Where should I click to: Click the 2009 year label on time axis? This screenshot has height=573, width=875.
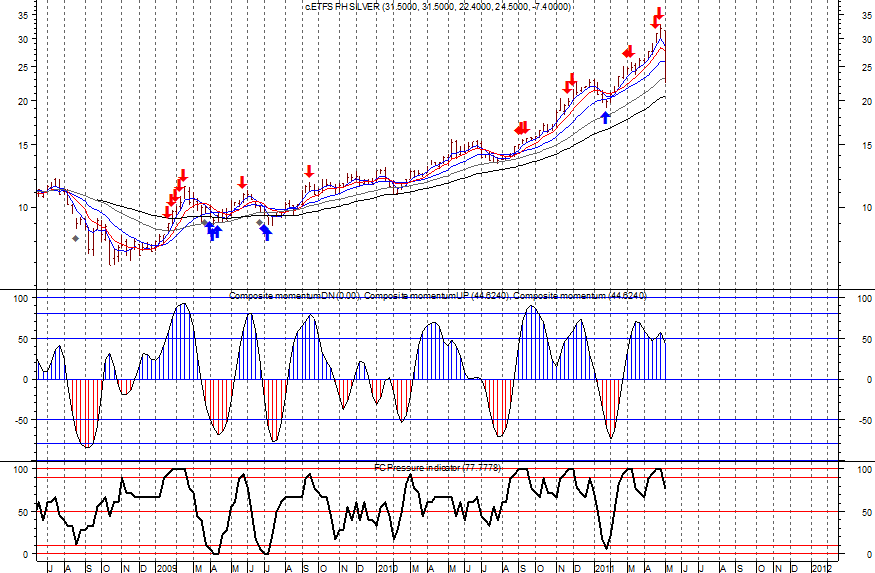click(168, 568)
